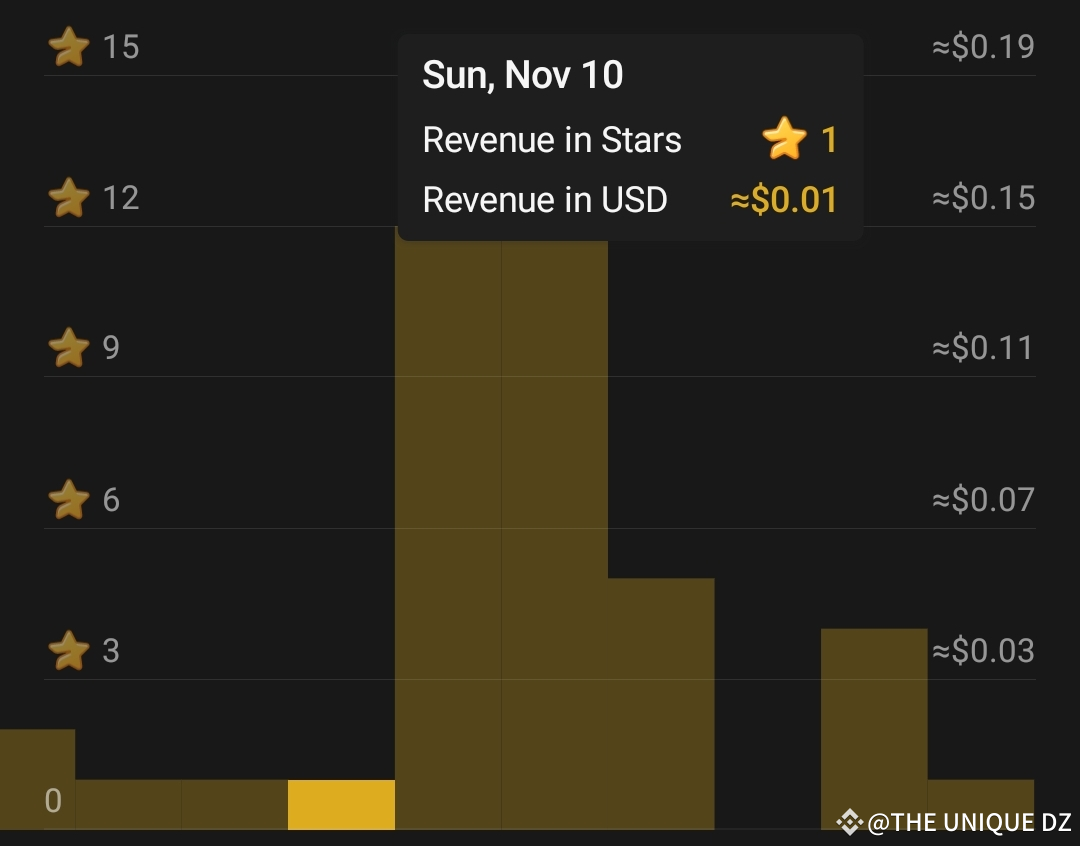Click the ≈$0.19 axis label
Image resolution: width=1080 pixels, height=846 pixels.
coord(983,47)
